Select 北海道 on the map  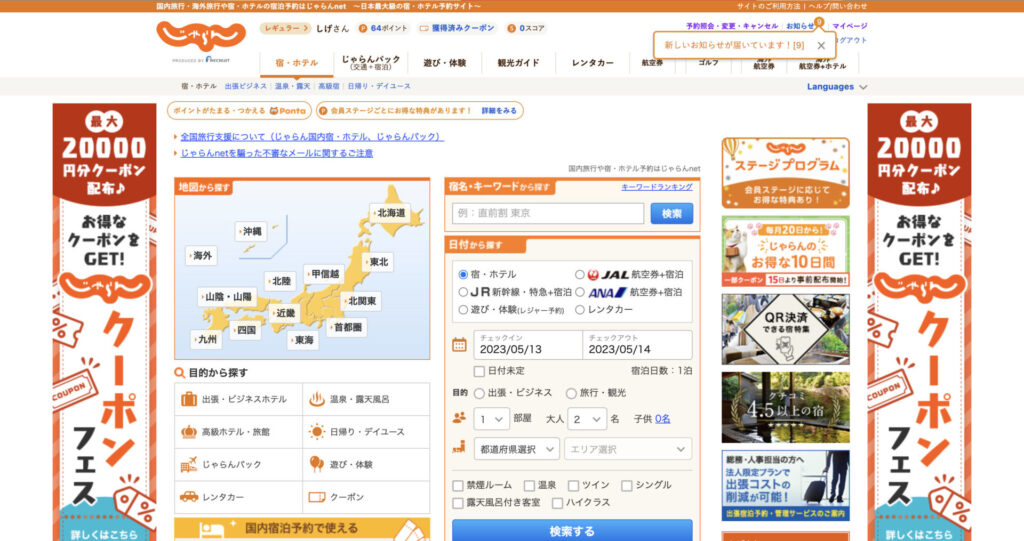pyautogui.click(x=391, y=213)
